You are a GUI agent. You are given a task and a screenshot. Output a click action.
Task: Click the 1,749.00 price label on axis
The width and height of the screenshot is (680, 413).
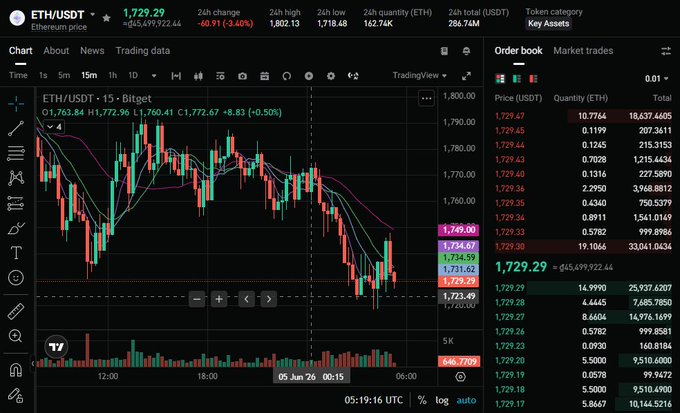coord(459,230)
